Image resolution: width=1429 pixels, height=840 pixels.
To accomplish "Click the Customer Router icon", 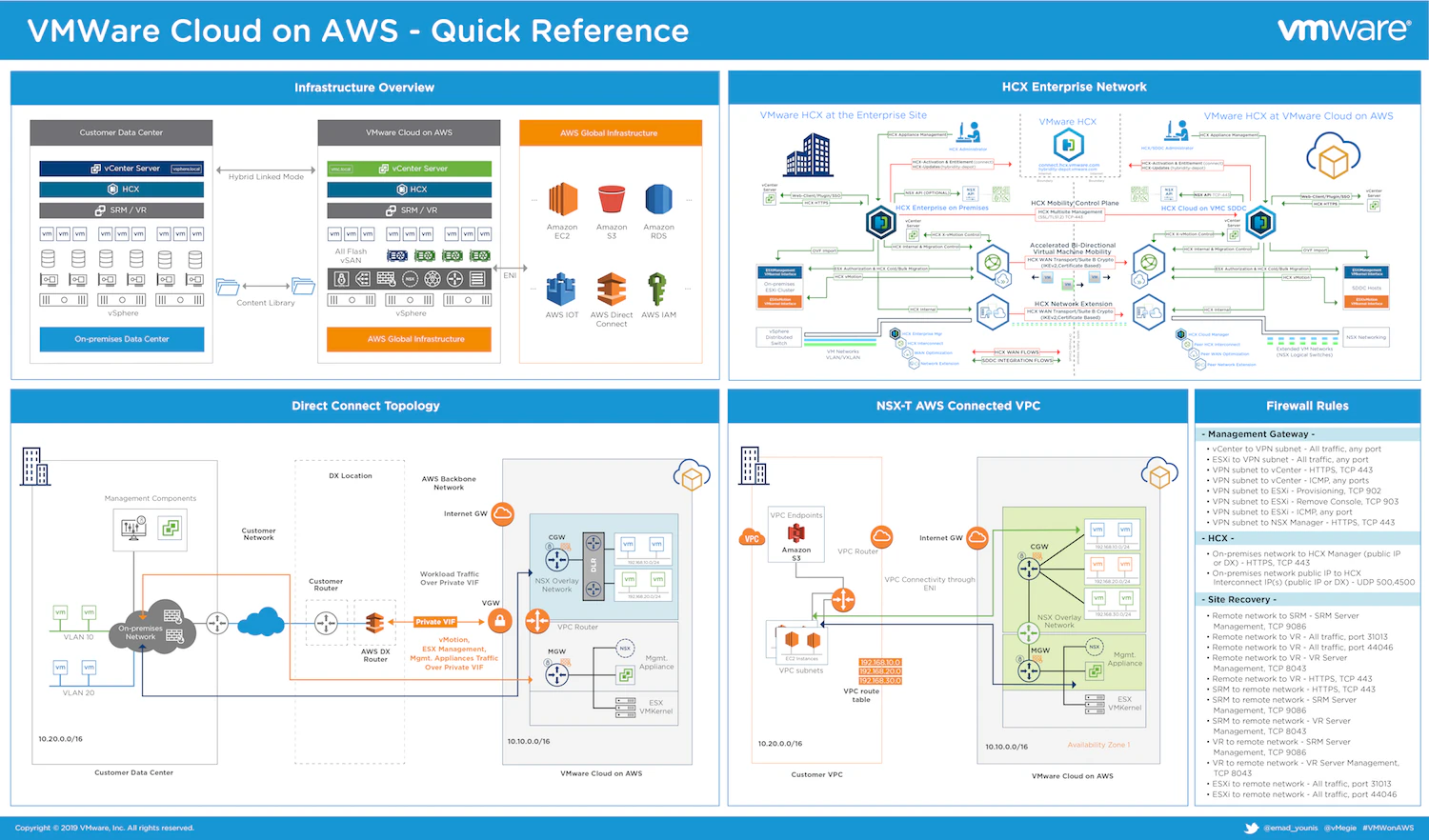I will click(x=326, y=623).
